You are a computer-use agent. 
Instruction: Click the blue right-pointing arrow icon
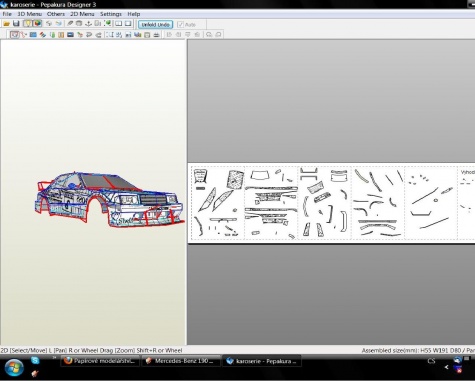point(59,24)
